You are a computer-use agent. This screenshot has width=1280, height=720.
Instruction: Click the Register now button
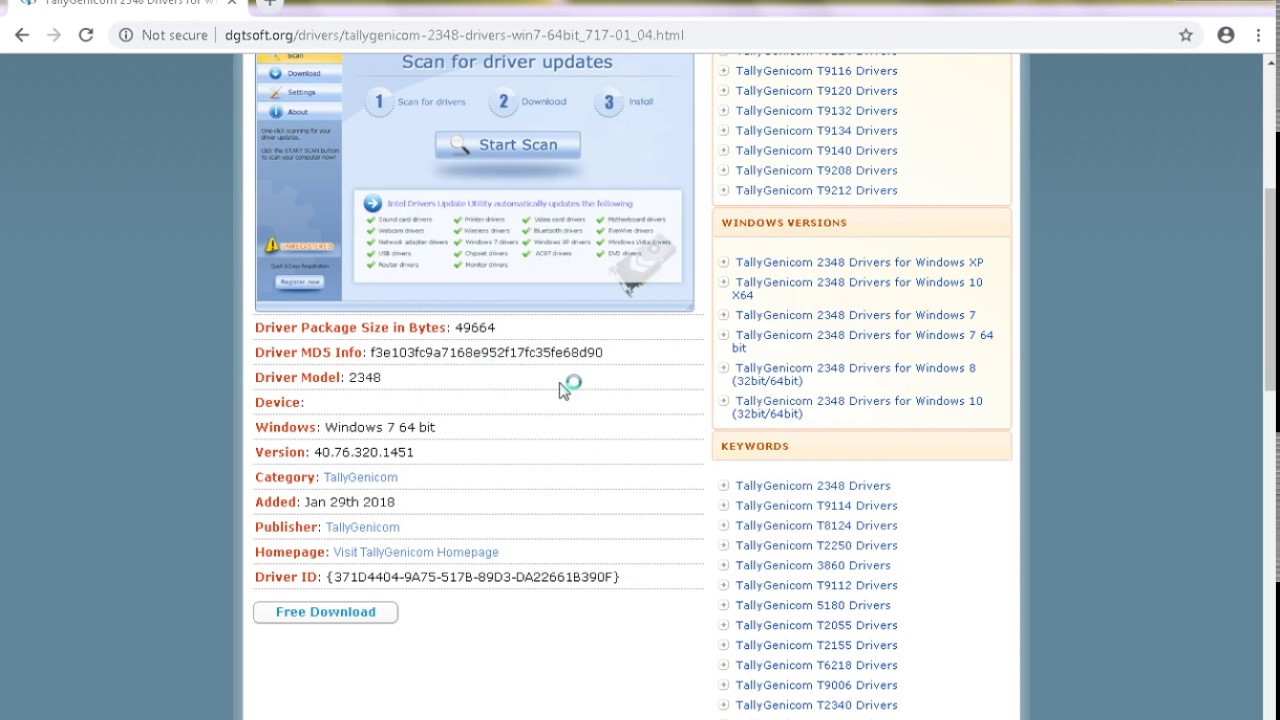click(x=300, y=282)
